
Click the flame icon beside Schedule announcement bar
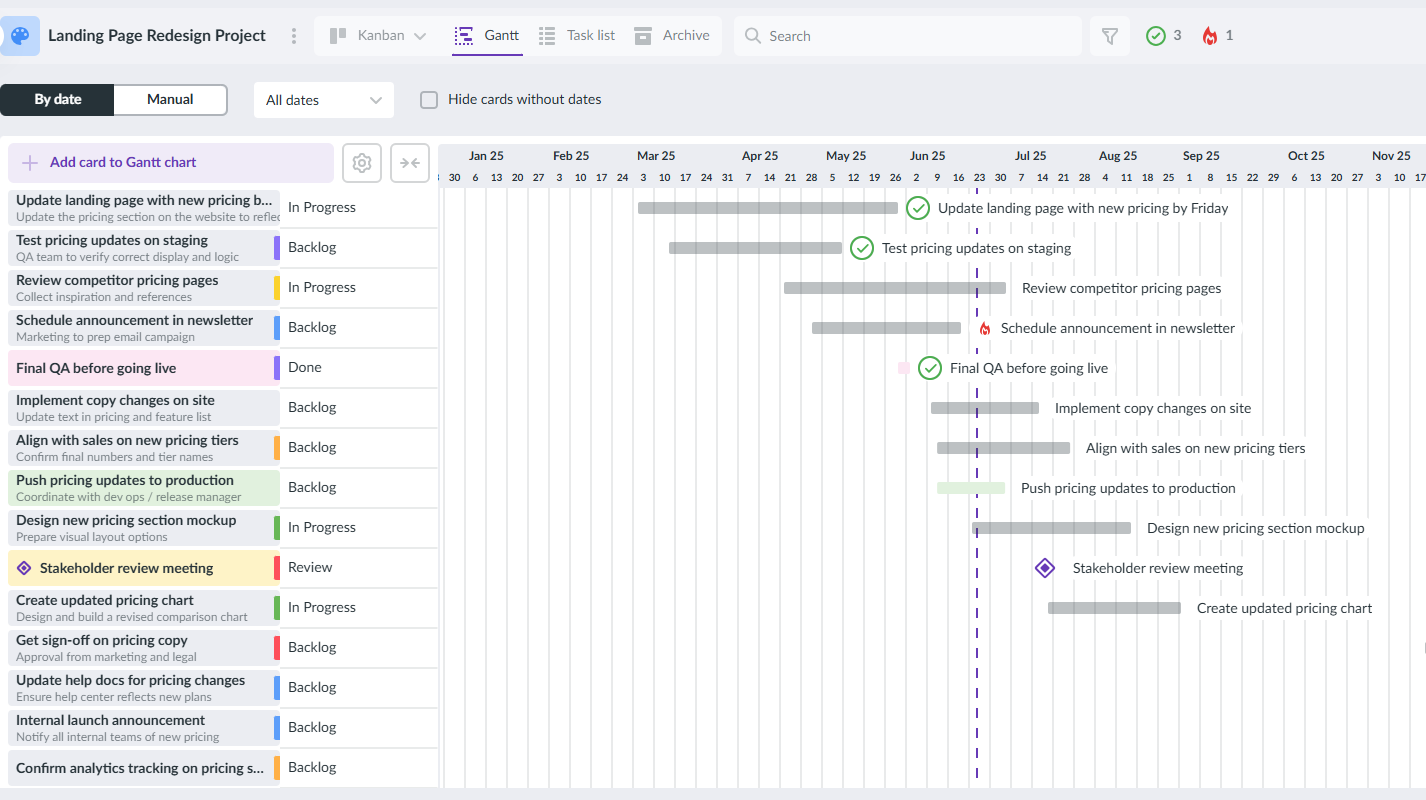(x=985, y=328)
